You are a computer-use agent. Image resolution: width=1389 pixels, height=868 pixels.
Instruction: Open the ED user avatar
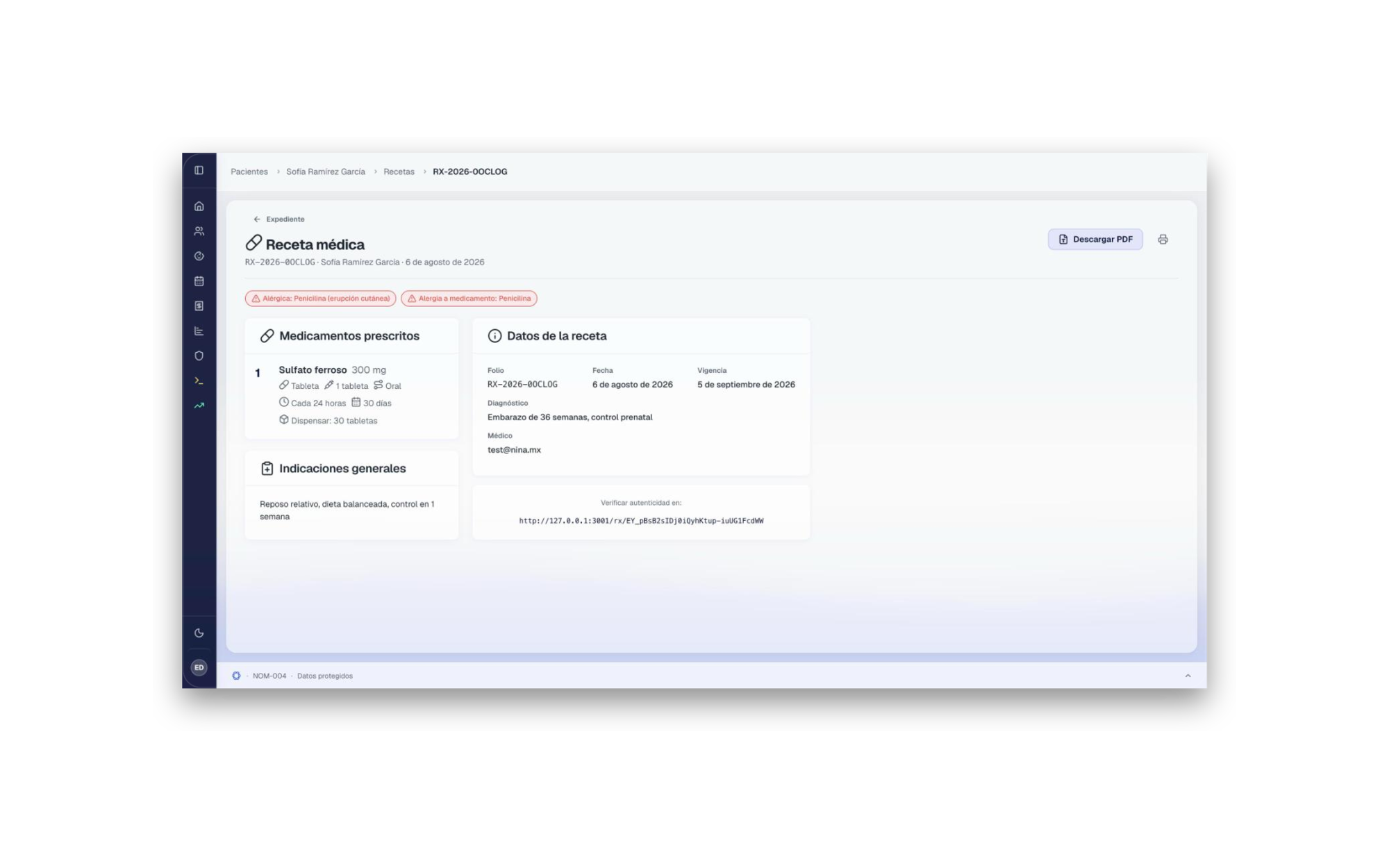click(199, 667)
